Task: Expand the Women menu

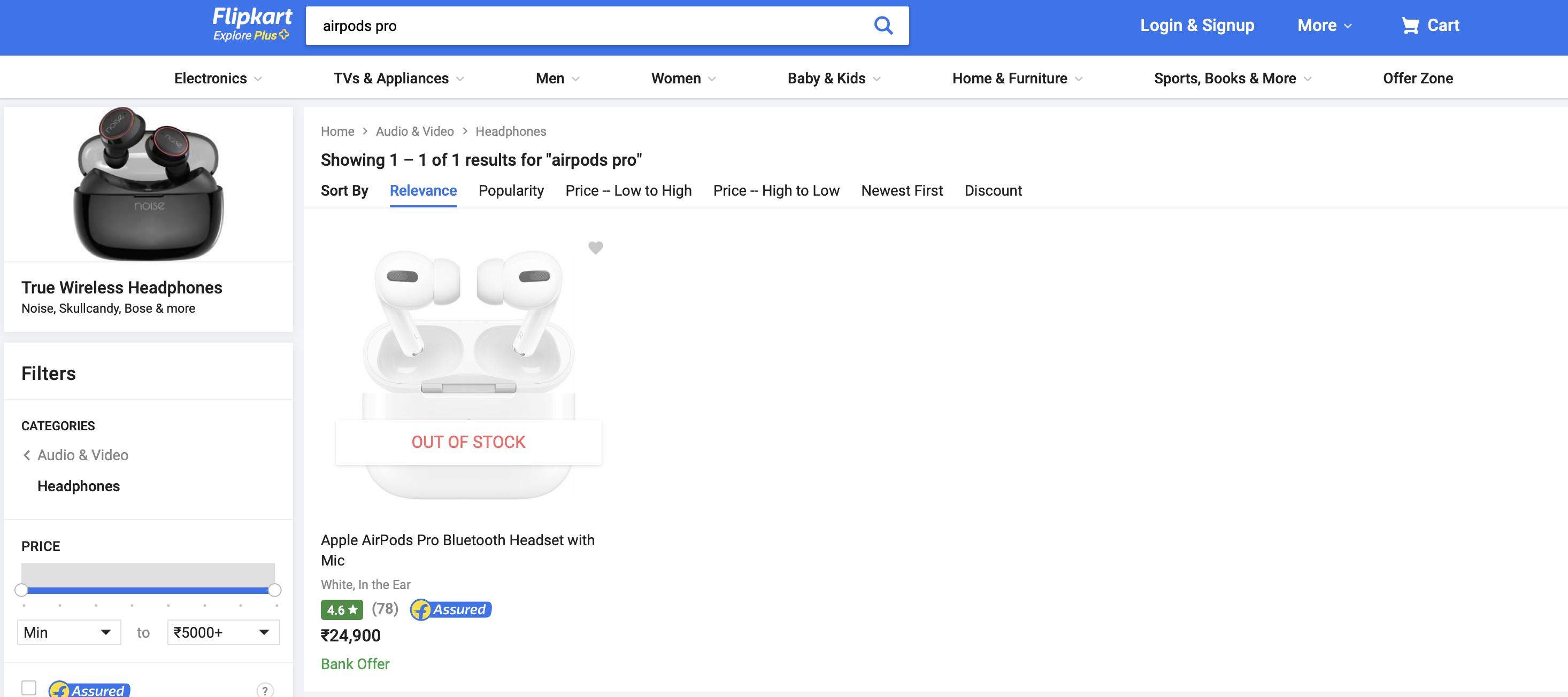Action: tap(683, 79)
